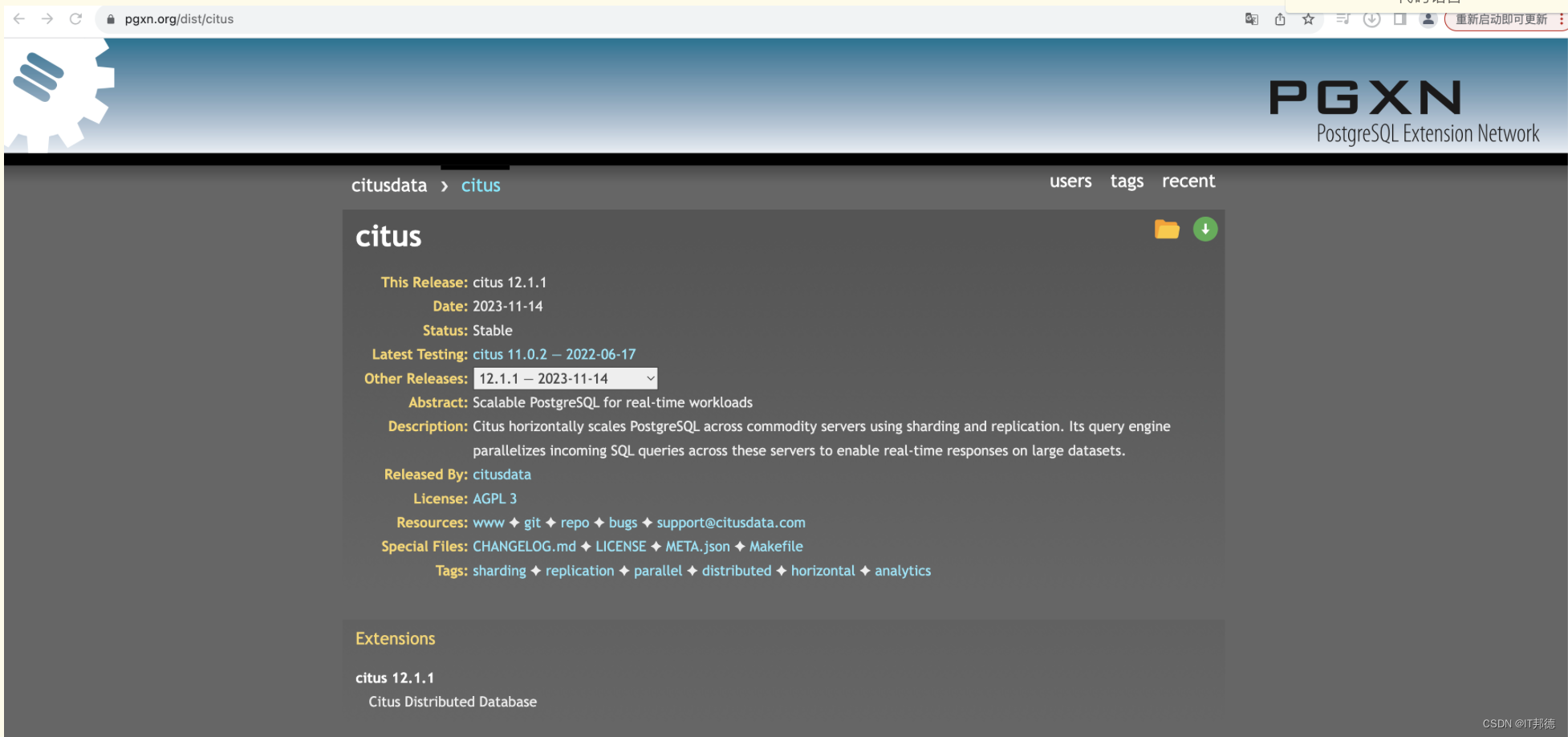
Task: Click the date value 2023-11-14
Action: pos(507,307)
